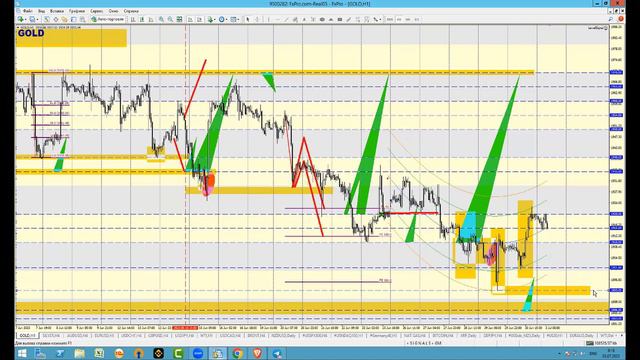Open Brave browser from the taskbar
The width and height of the screenshot is (640, 360).
(257, 353)
